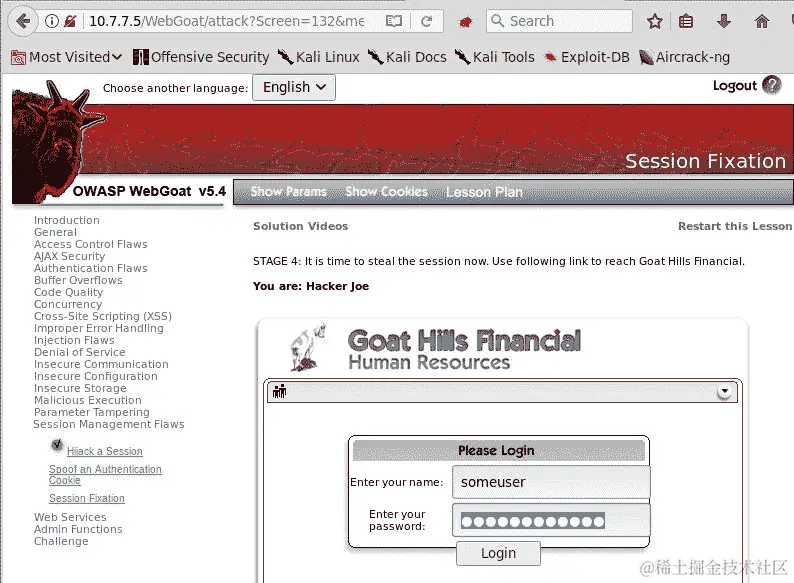
Task: Open the Downloads arrow icon
Action: point(724,21)
